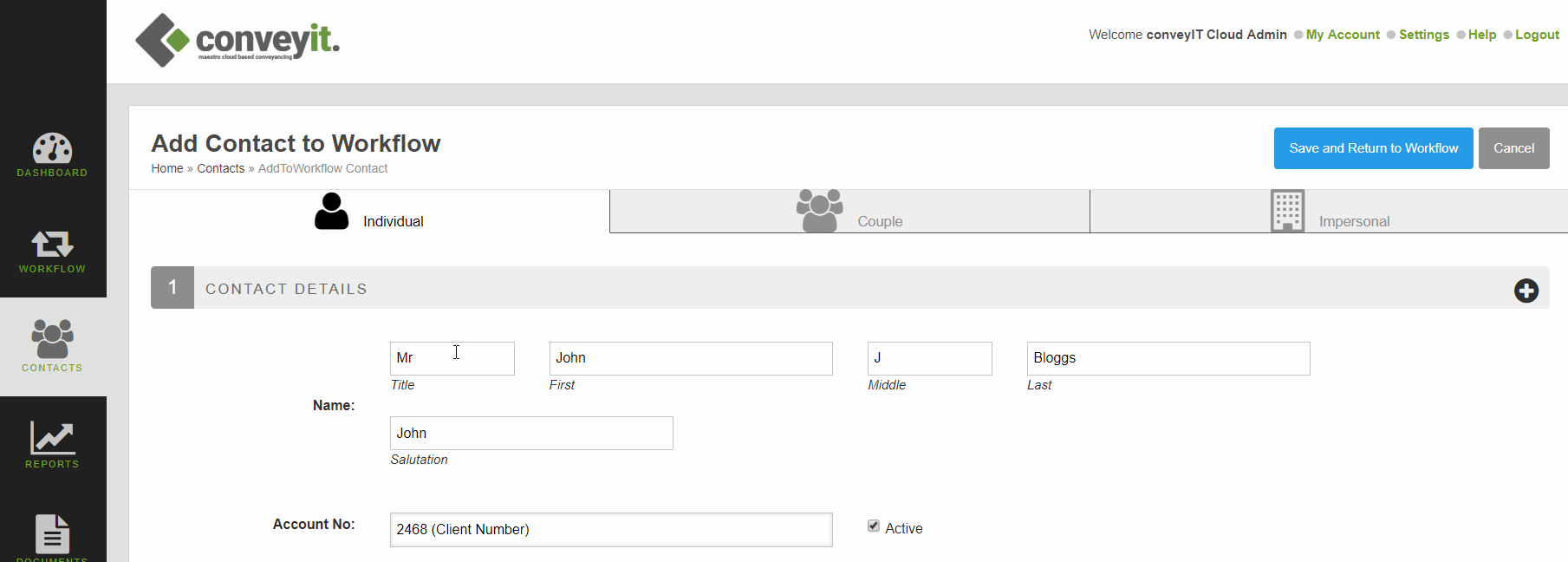The height and width of the screenshot is (562, 1568).
Task: Log out using the Logout link
Action: pyautogui.click(x=1537, y=35)
